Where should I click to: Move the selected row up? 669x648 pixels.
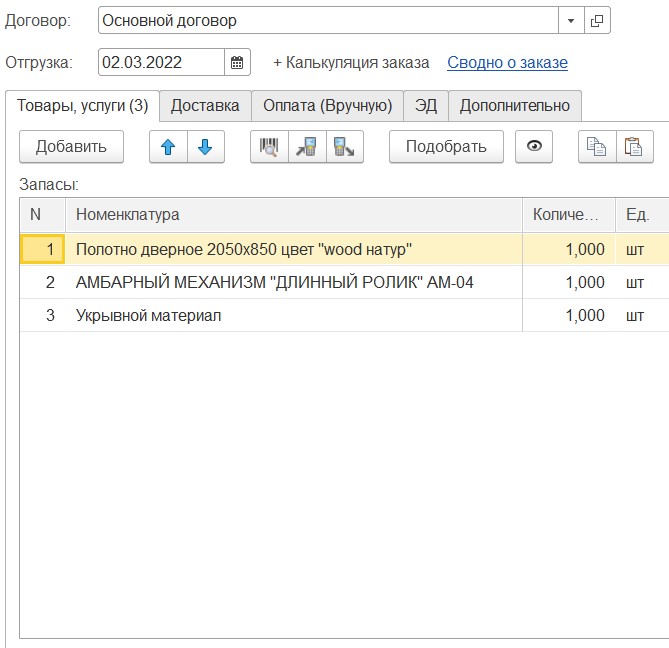point(168,147)
